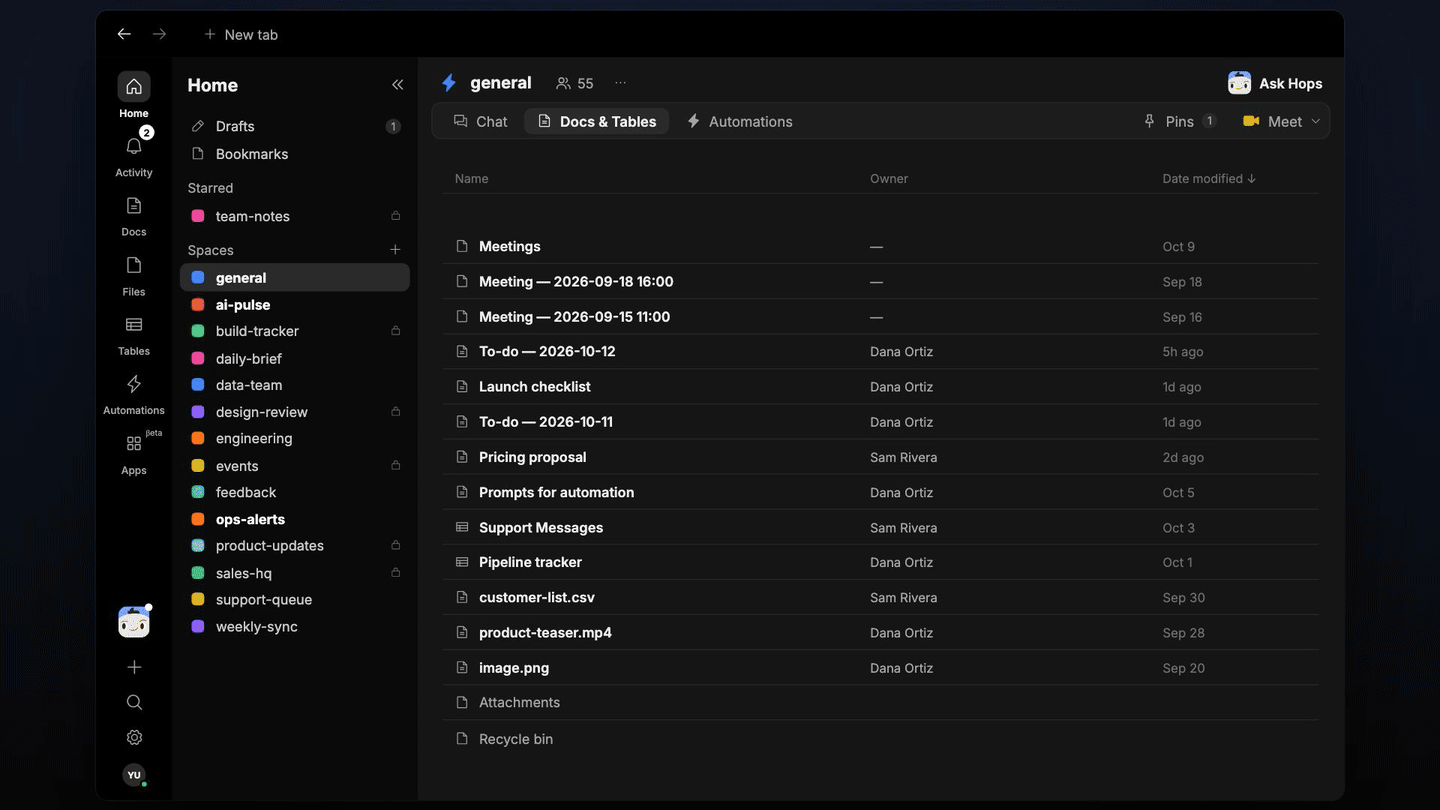
Task: Open the general space more options menu
Action: (x=621, y=83)
